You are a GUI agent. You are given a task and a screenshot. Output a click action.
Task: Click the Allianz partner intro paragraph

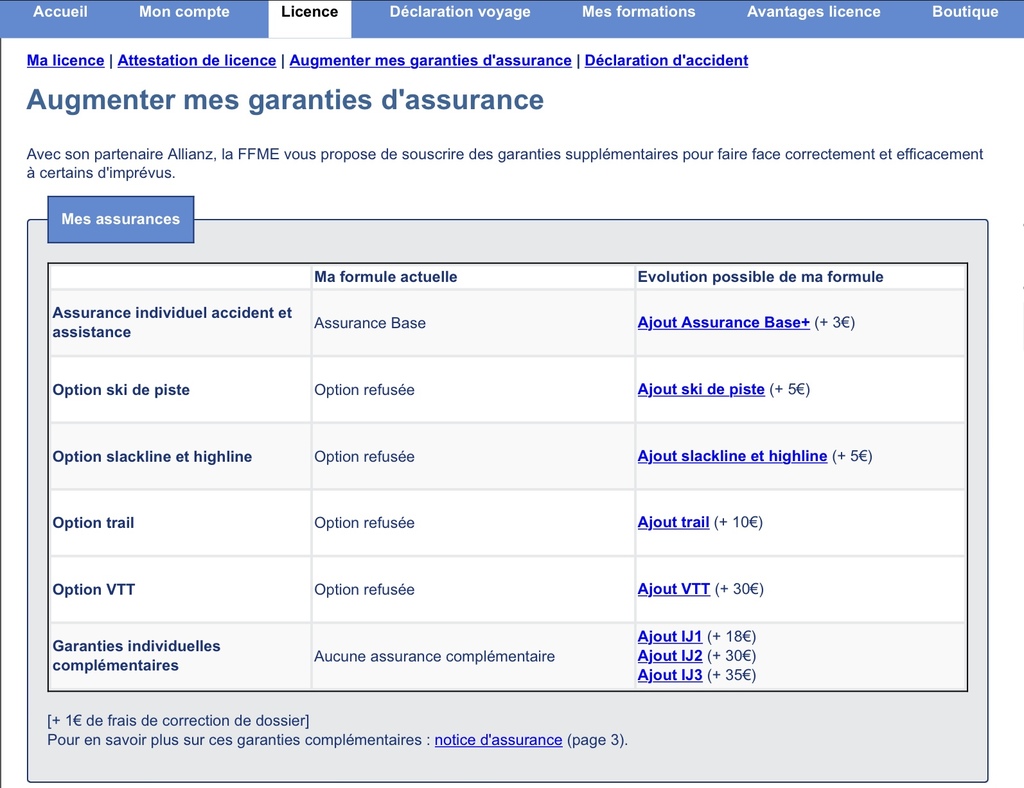click(x=504, y=163)
